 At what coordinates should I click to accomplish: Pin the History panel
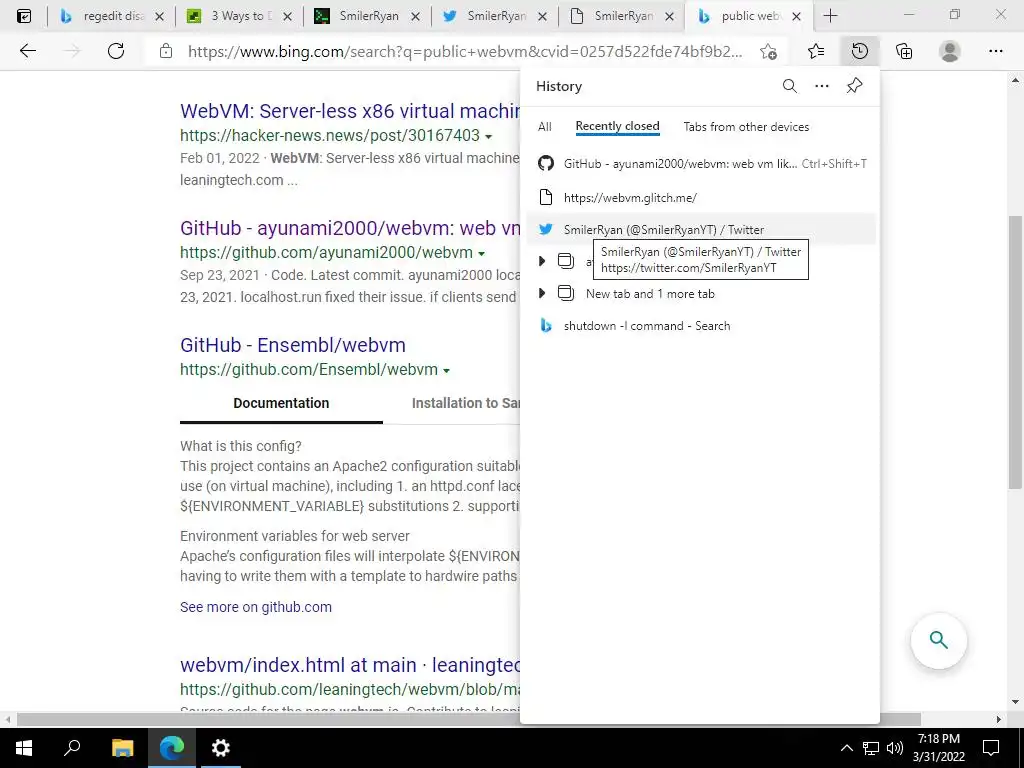854,86
